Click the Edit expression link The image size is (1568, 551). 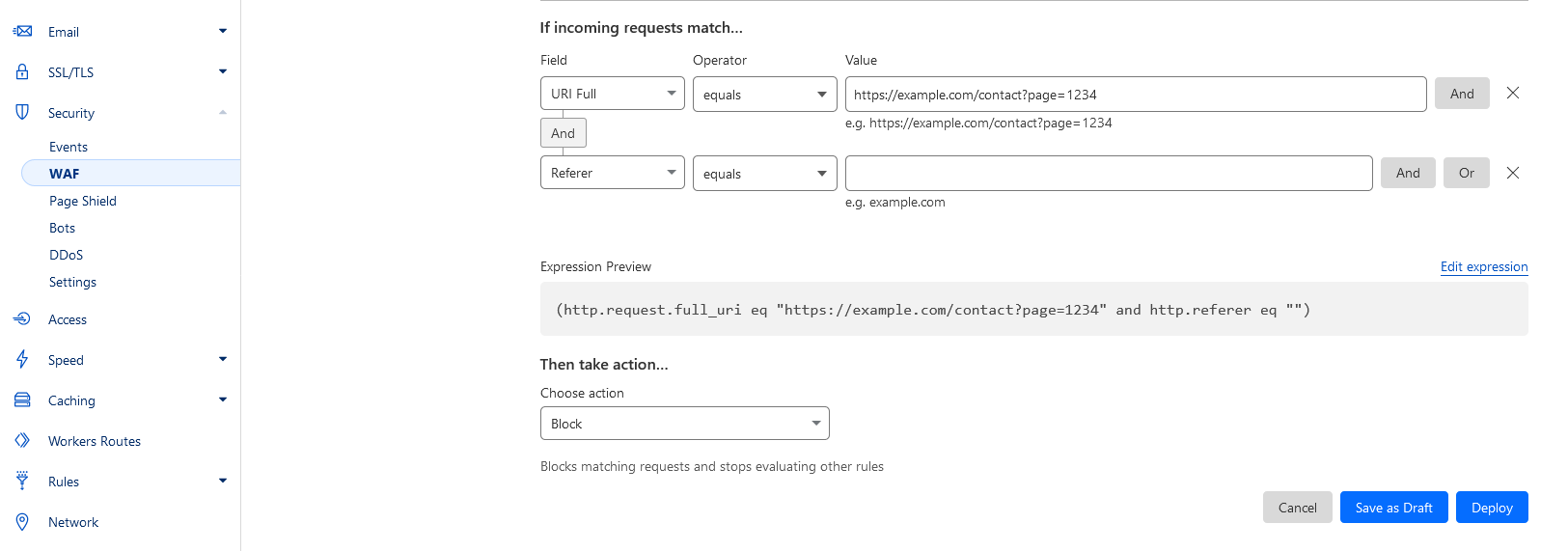(x=1484, y=267)
